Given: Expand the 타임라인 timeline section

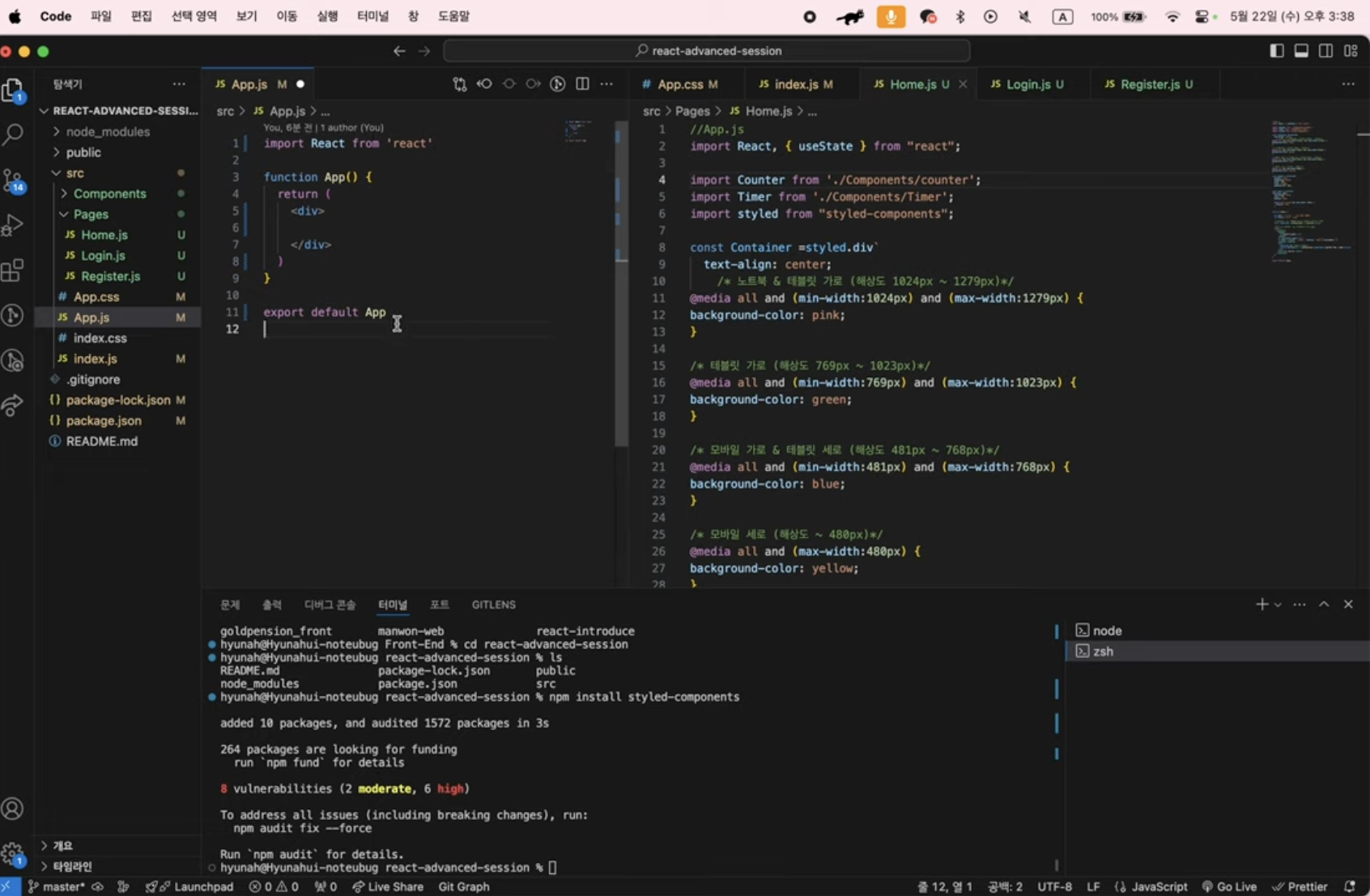Looking at the screenshot, I should pyautogui.click(x=117, y=866).
